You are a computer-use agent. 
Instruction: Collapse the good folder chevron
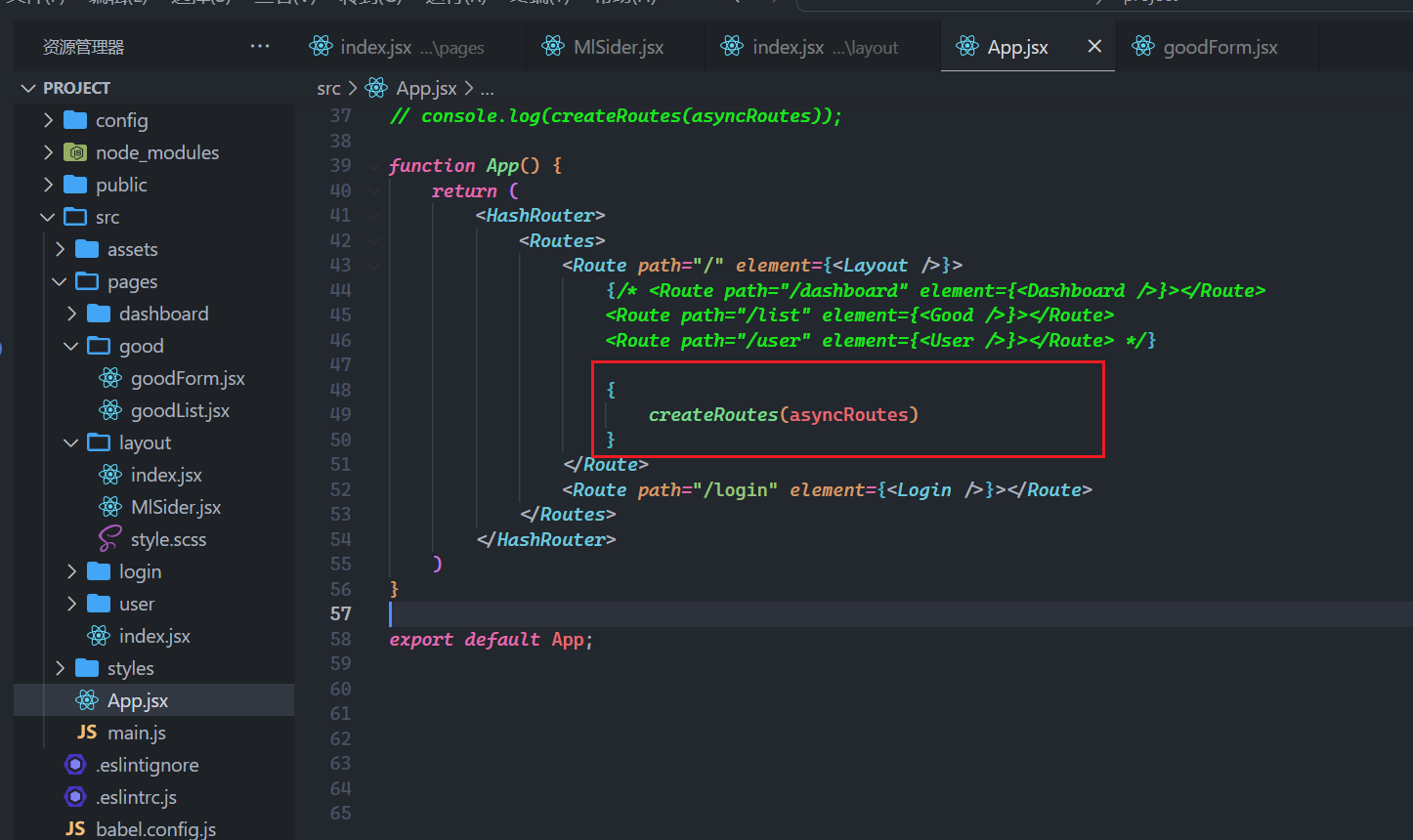coord(72,346)
